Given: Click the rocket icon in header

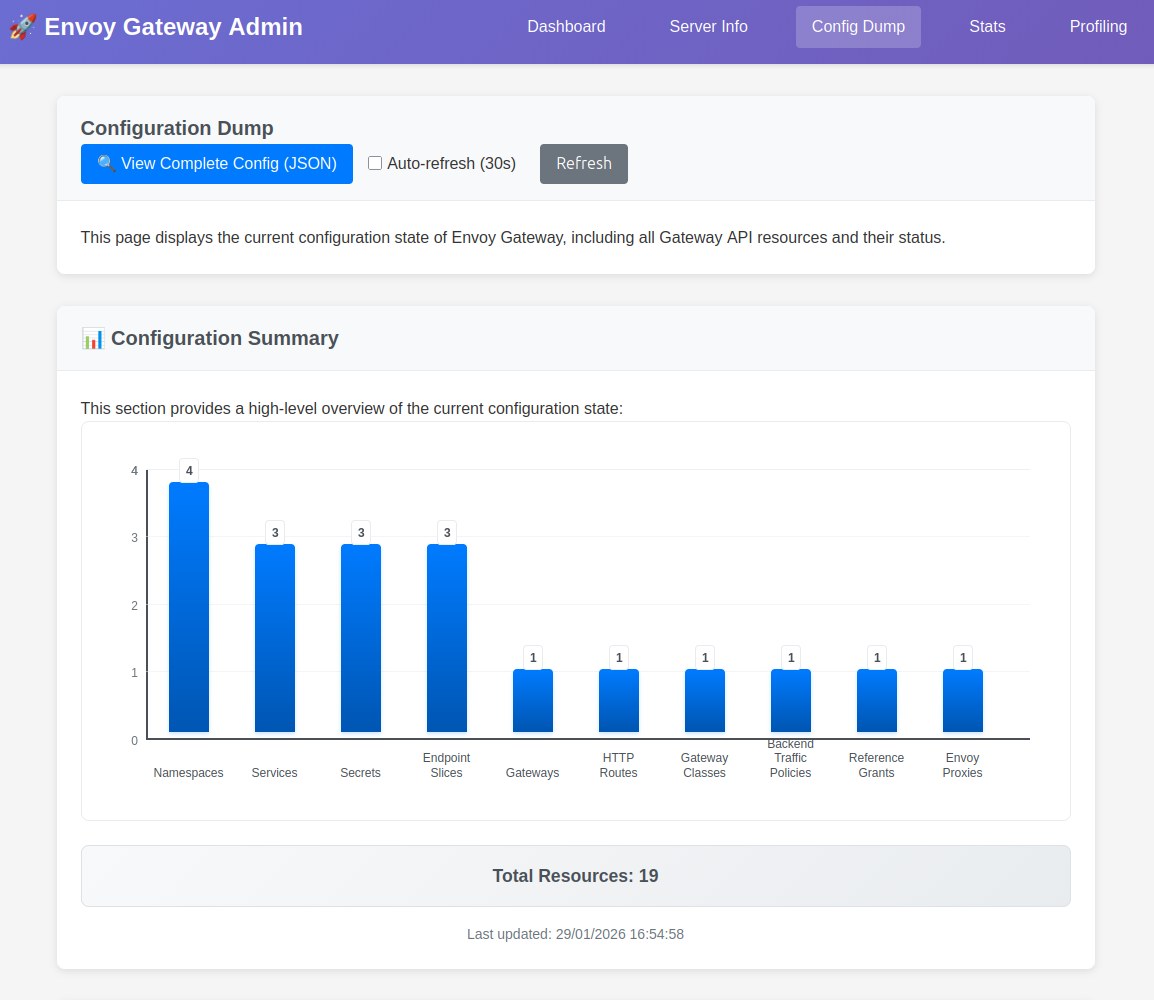Looking at the screenshot, I should tap(23, 27).
